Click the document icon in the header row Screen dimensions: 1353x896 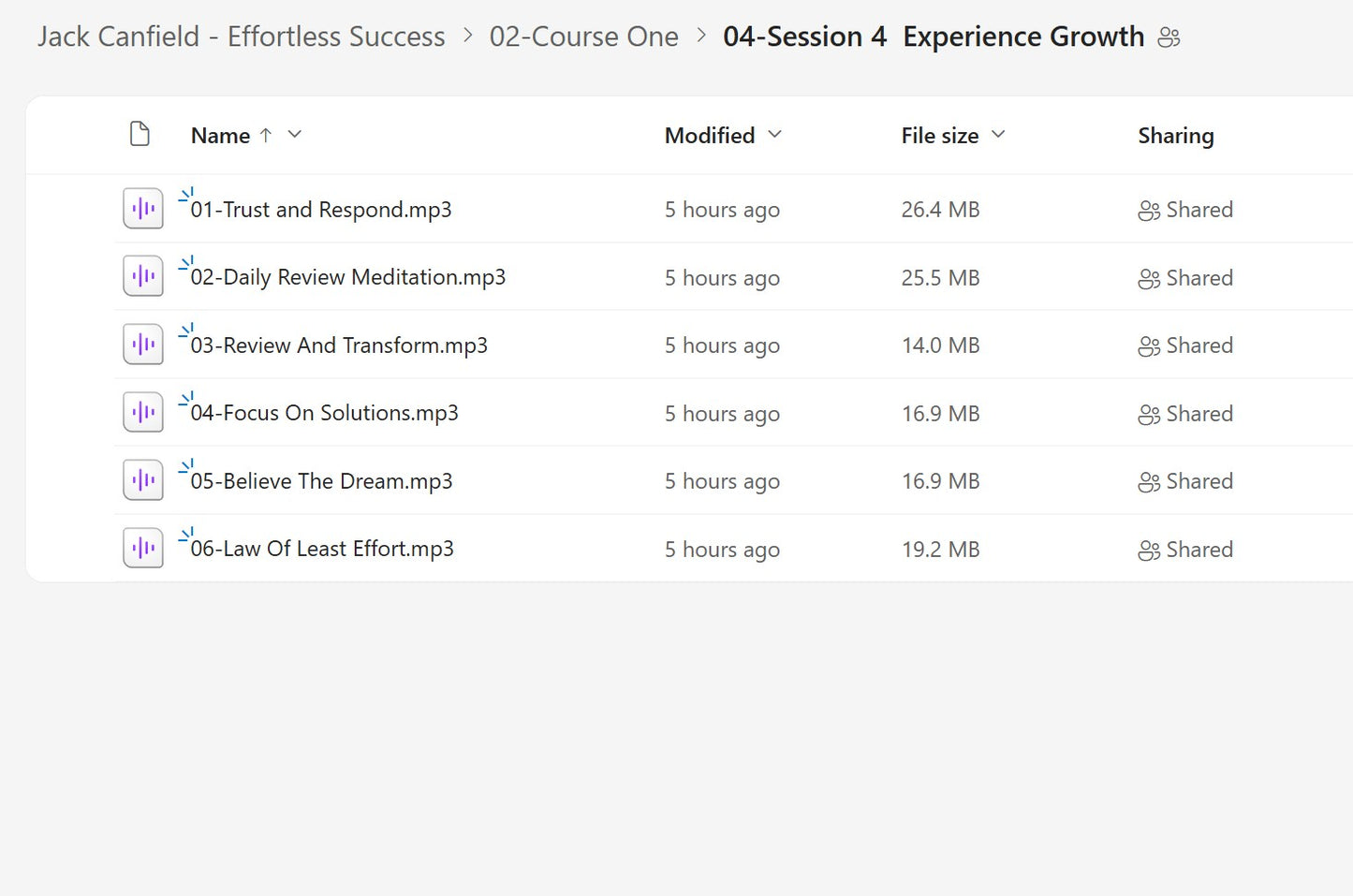[140, 134]
